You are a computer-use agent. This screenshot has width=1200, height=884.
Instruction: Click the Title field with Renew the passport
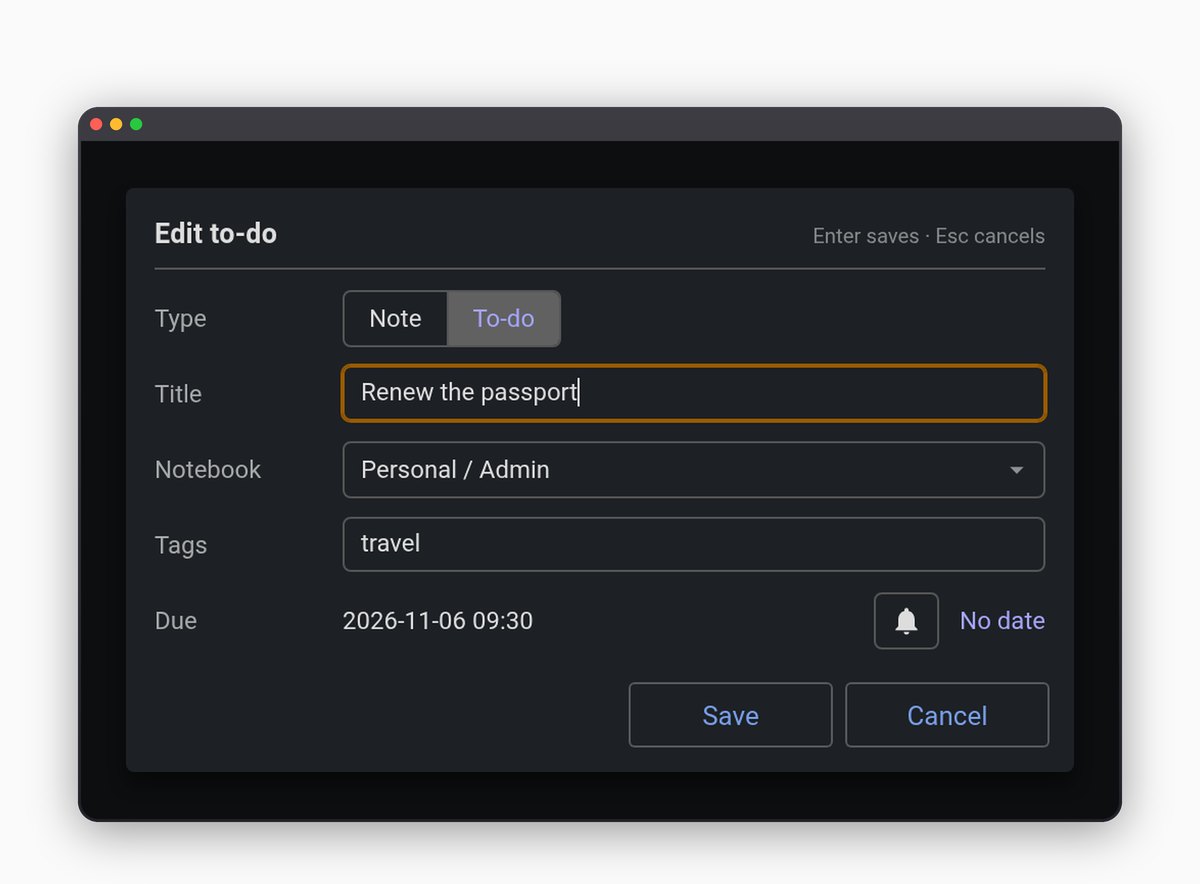694,393
